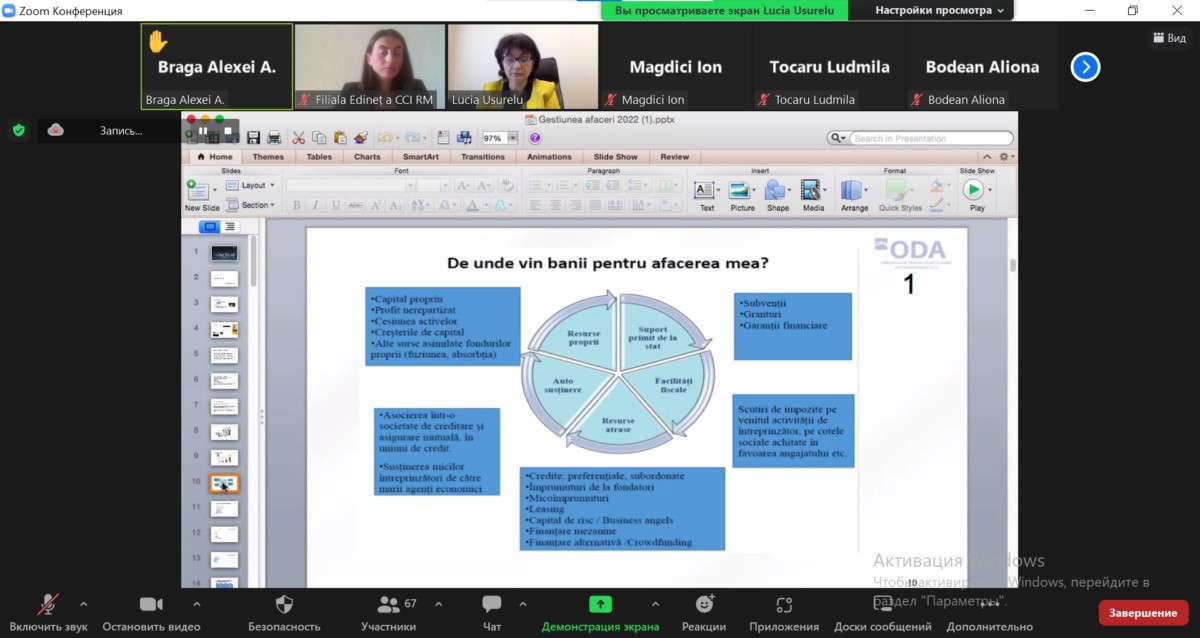The width and height of the screenshot is (1200, 638).
Task: Toggle Bold formatting in Font group
Action: pos(296,205)
